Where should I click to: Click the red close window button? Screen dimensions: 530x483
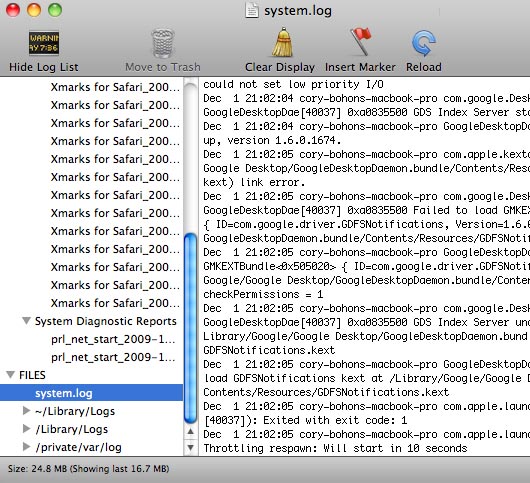pos(13,10)
